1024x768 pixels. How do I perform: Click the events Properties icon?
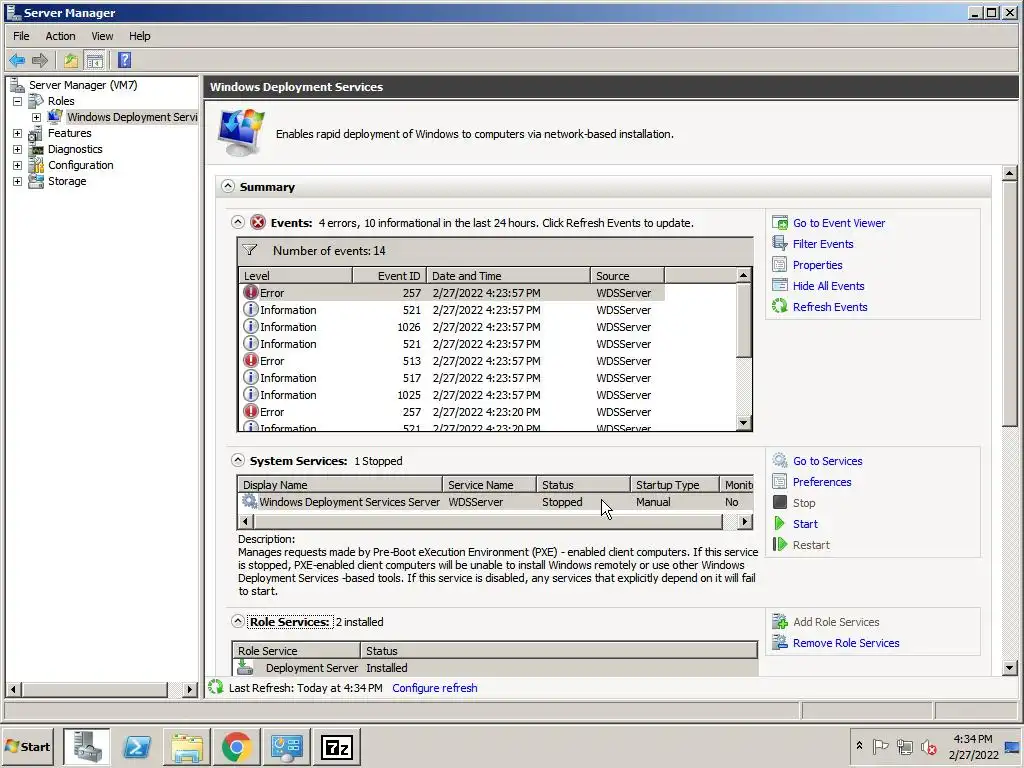point(780,264)
